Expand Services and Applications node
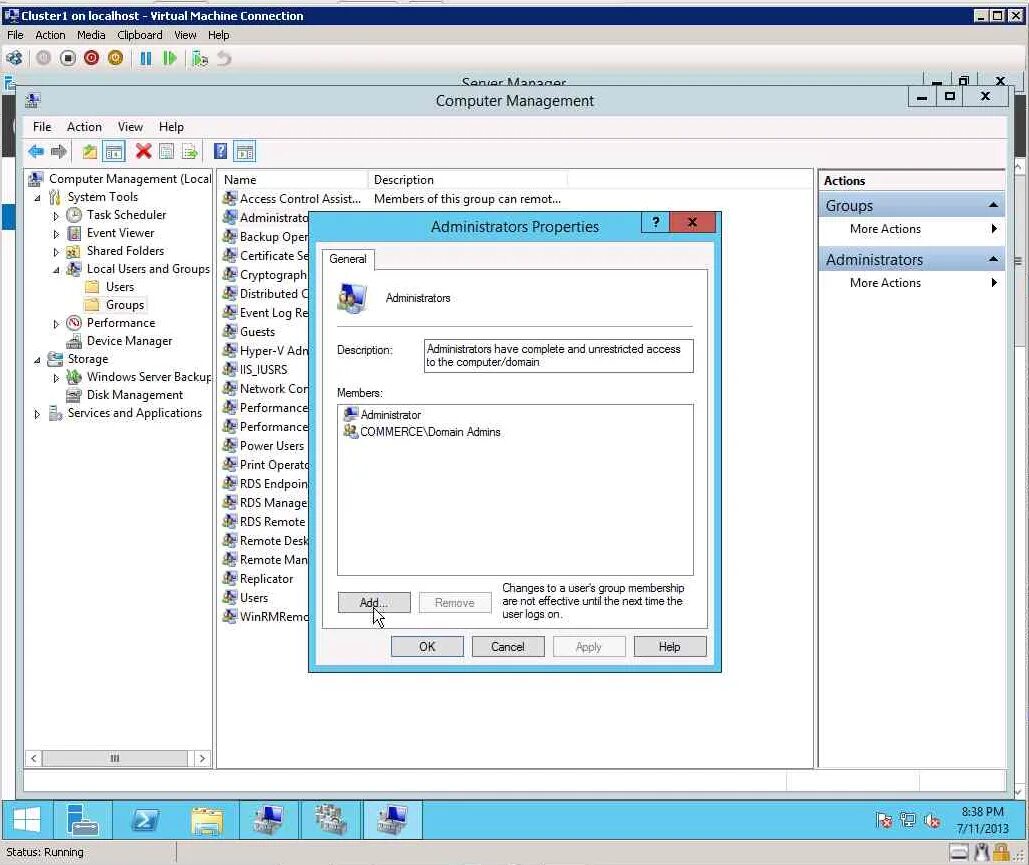This screenshot has height=865, width=1029. click(37, 414)
